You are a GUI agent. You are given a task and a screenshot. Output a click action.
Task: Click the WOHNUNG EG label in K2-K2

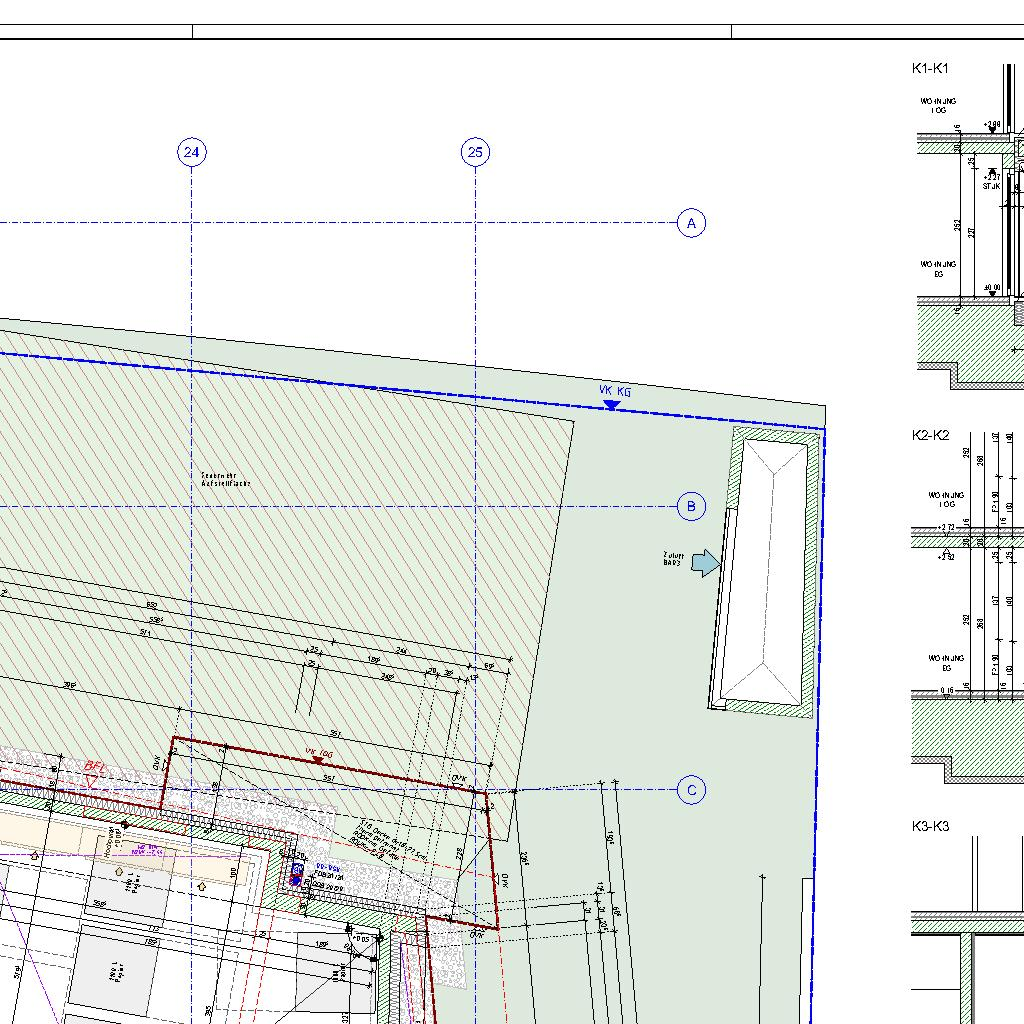pos(944,663)
